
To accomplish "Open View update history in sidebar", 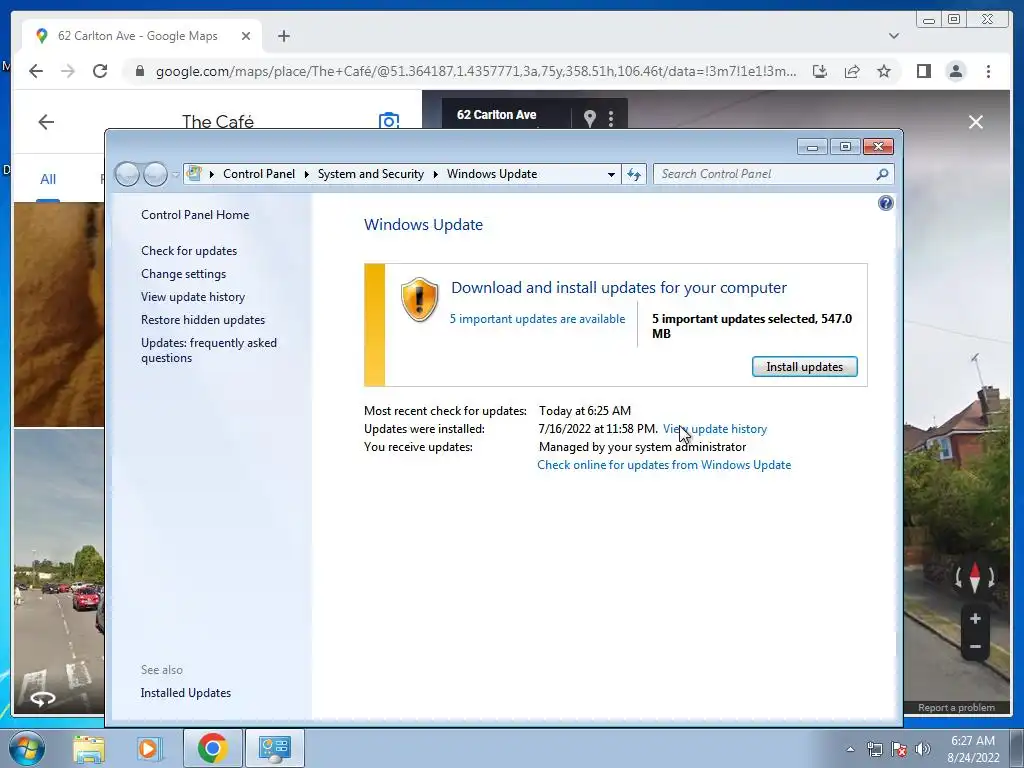I will click(193, 296).
